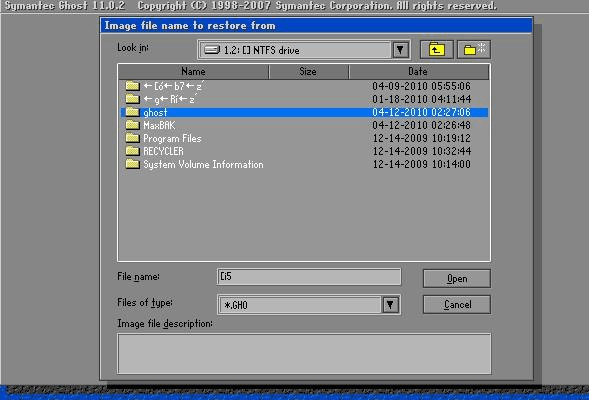The width and height of the screenshot is (589, 400).
Task: Select folder icon of ghost row
Action: 132,112
